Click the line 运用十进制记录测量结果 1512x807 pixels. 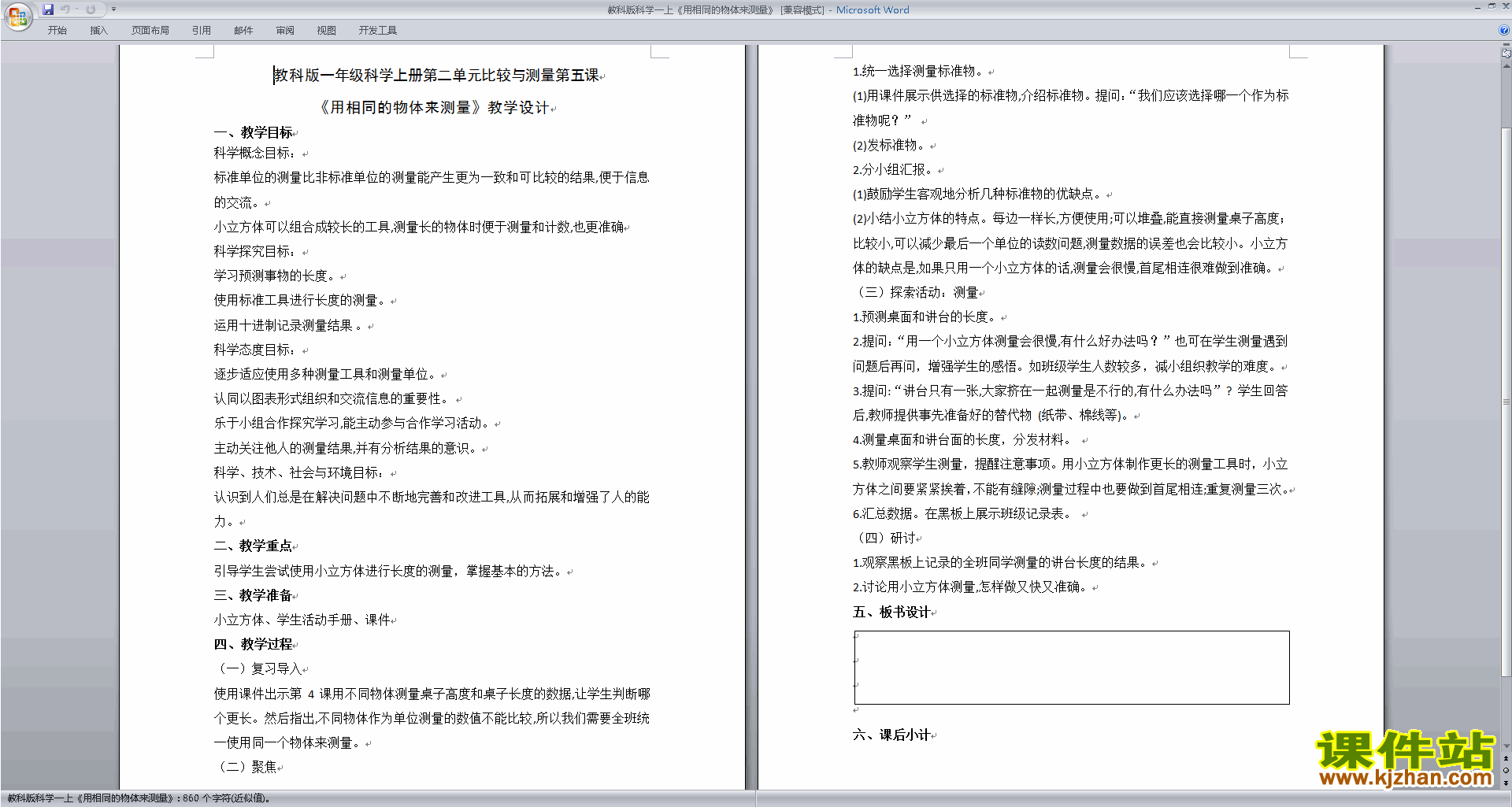(x=289, y=325)
